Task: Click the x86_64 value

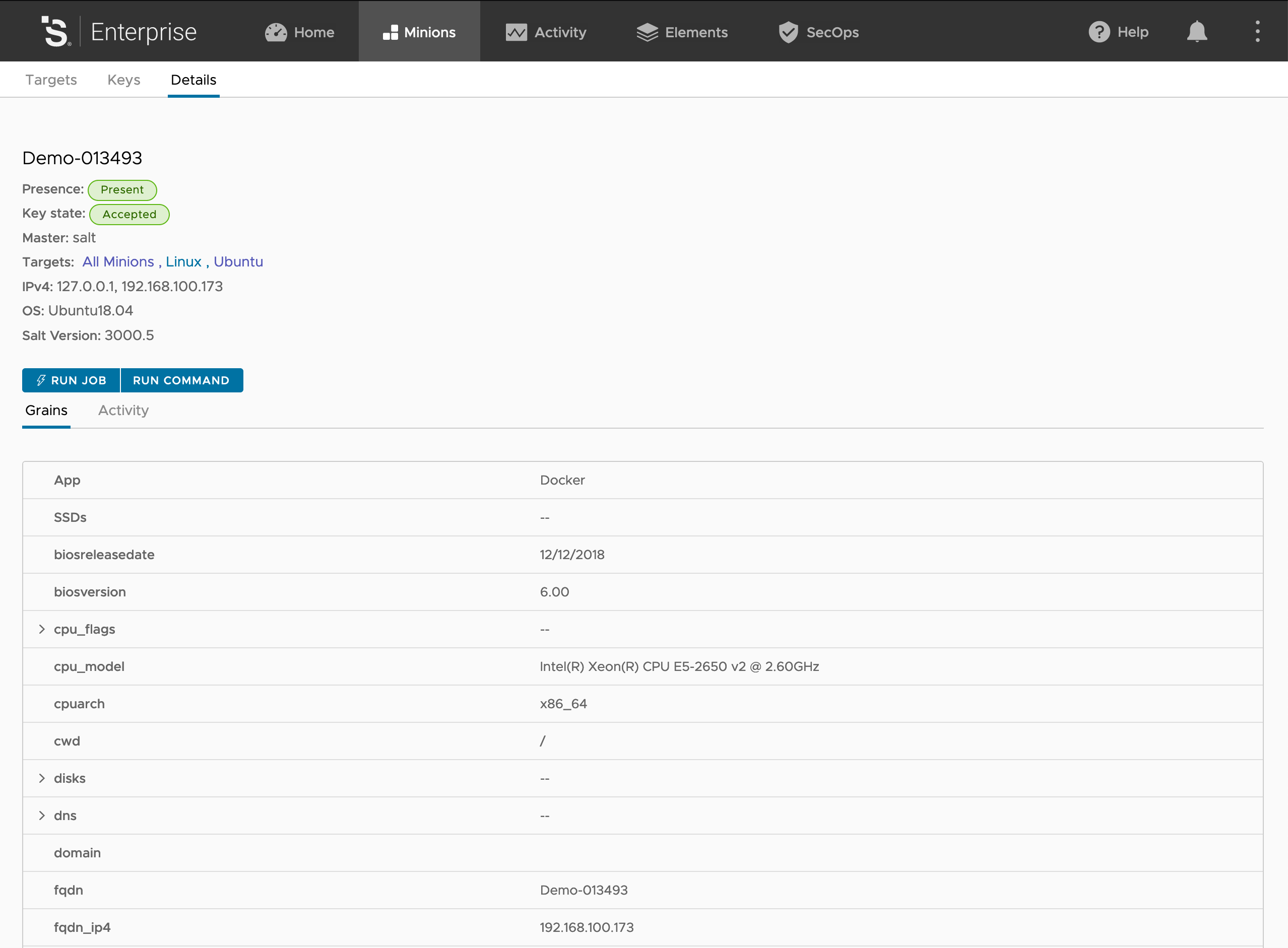Action: (x=564, y=704)
